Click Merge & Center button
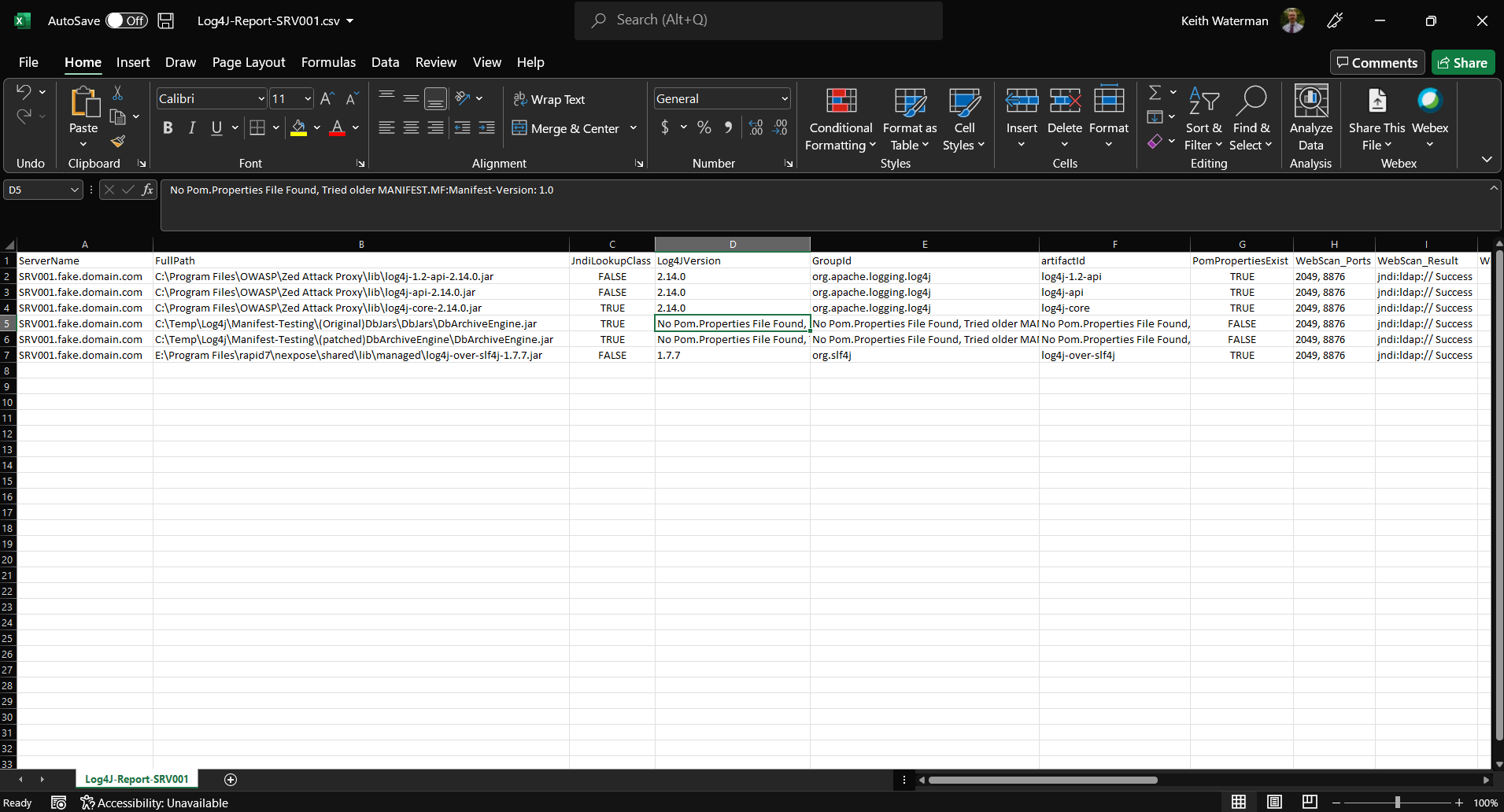Image resolution: width=1504 pixels, height=812 pixels. point(566,127)
